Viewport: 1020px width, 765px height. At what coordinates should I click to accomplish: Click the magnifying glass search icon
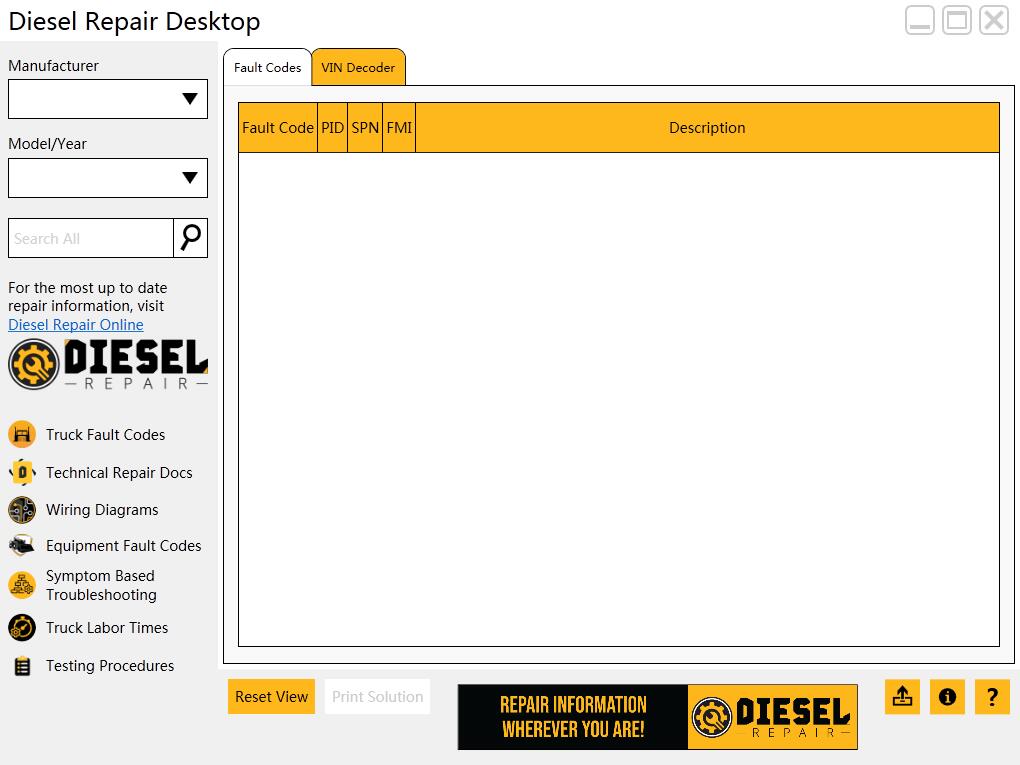pyautogui.click(x=190, y=238)
